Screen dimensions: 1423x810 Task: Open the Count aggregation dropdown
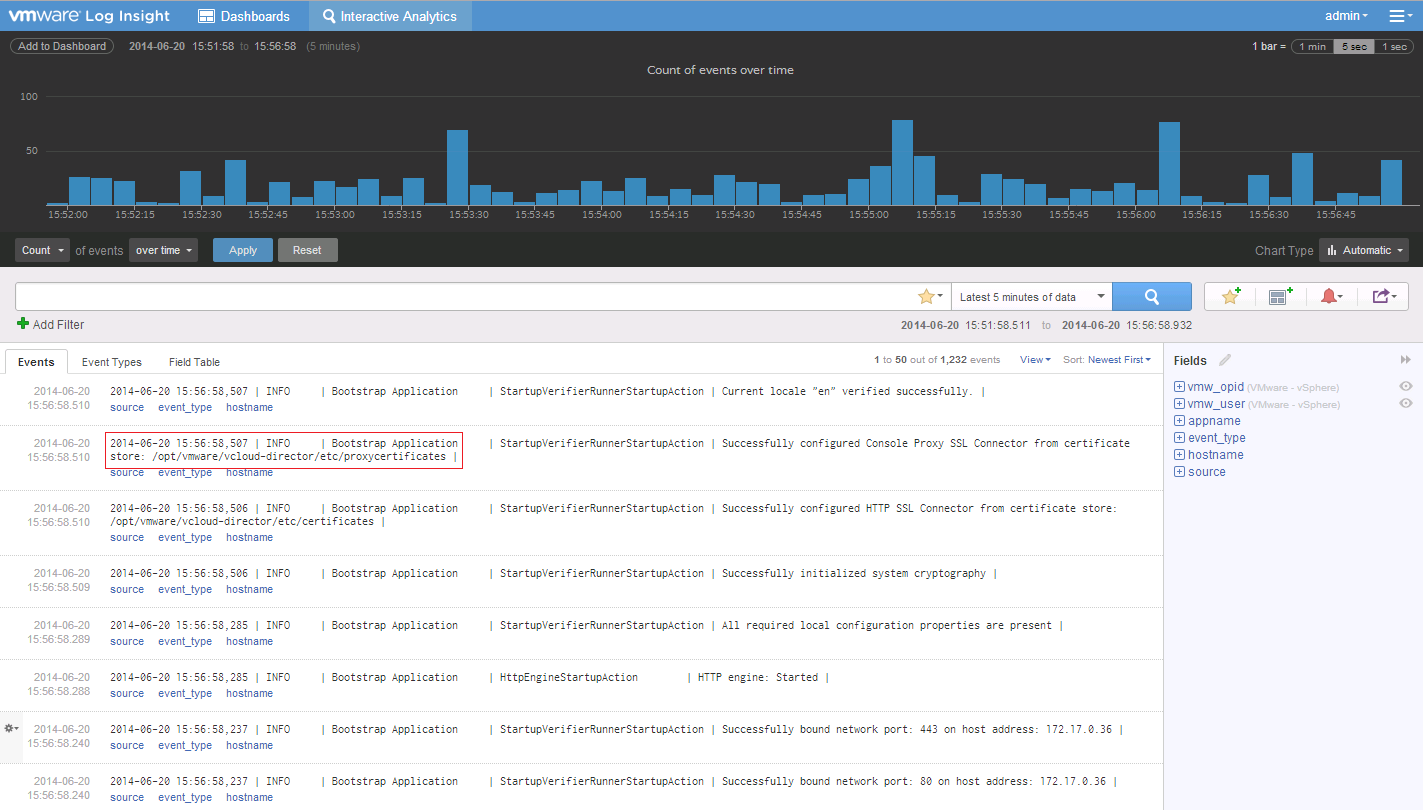coord(42,250)
